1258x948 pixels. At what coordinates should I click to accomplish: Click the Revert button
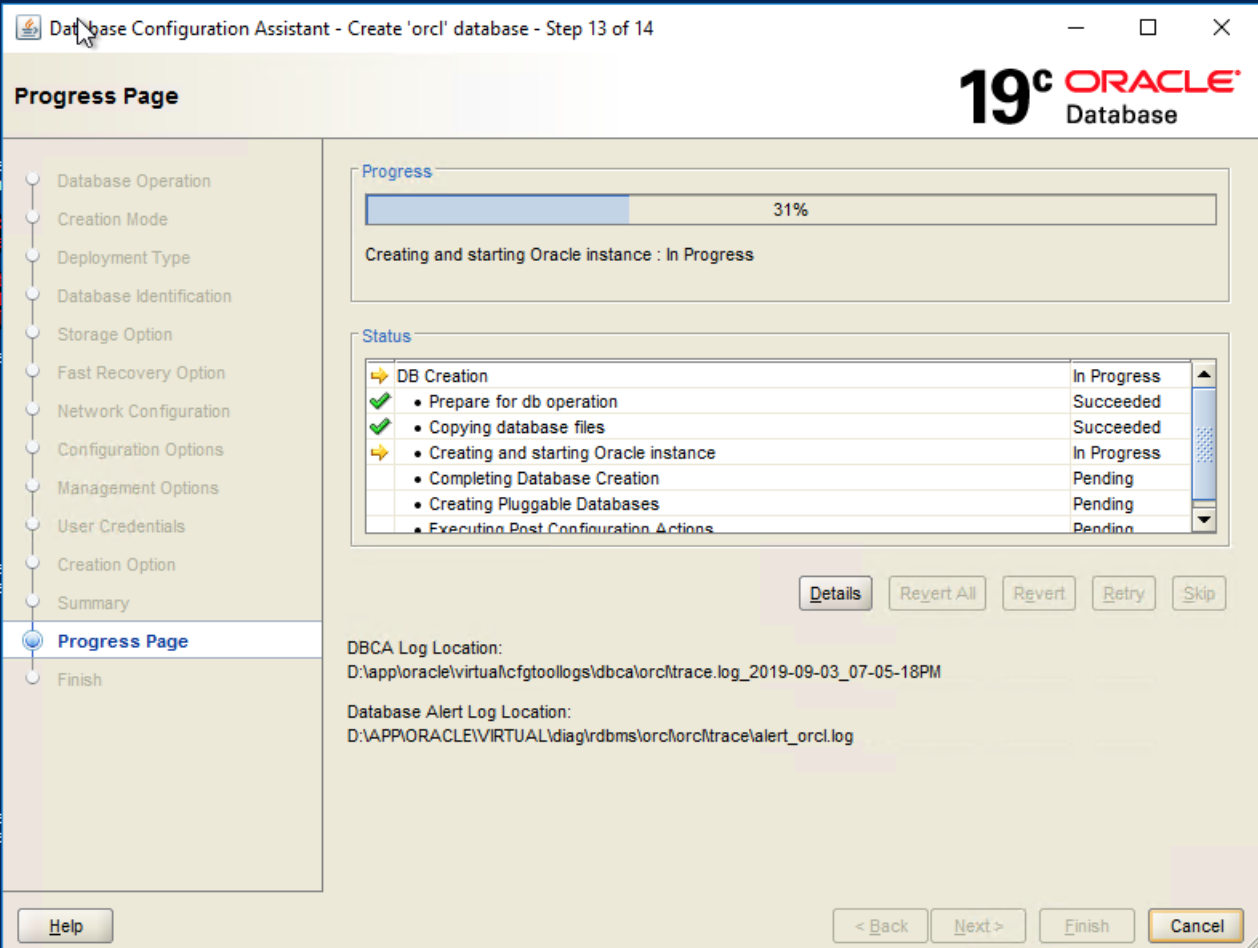[x=1039, y=593]
